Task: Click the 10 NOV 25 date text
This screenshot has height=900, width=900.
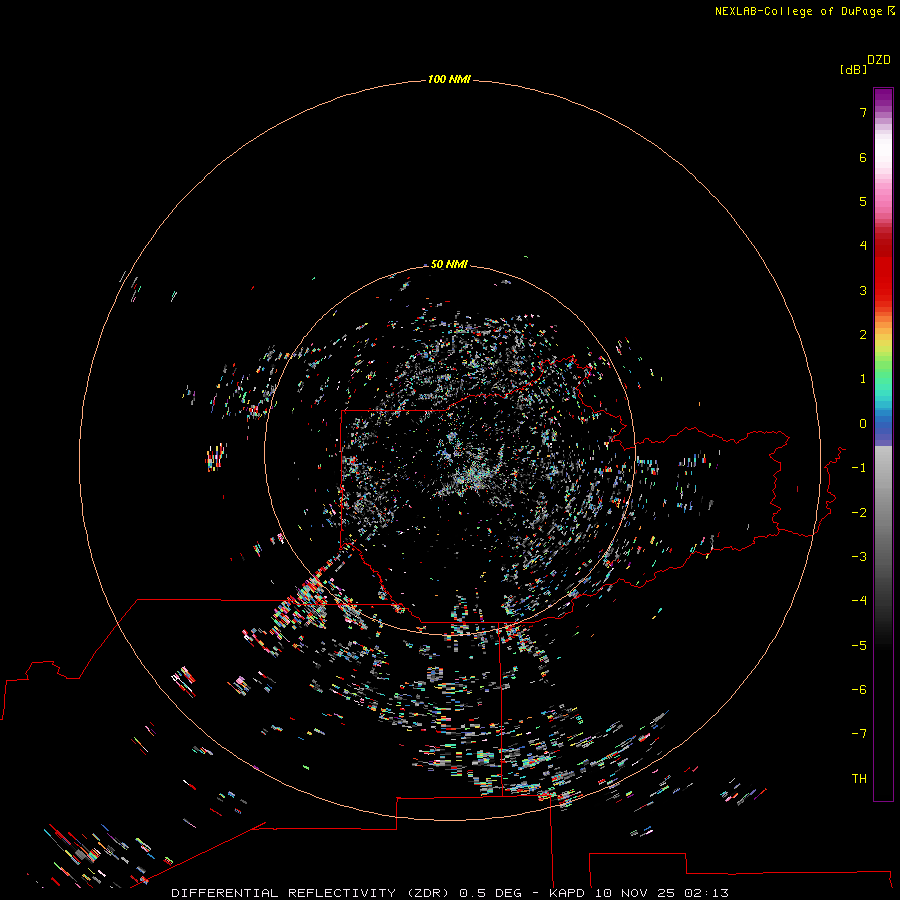Action: tap(635, 893)
